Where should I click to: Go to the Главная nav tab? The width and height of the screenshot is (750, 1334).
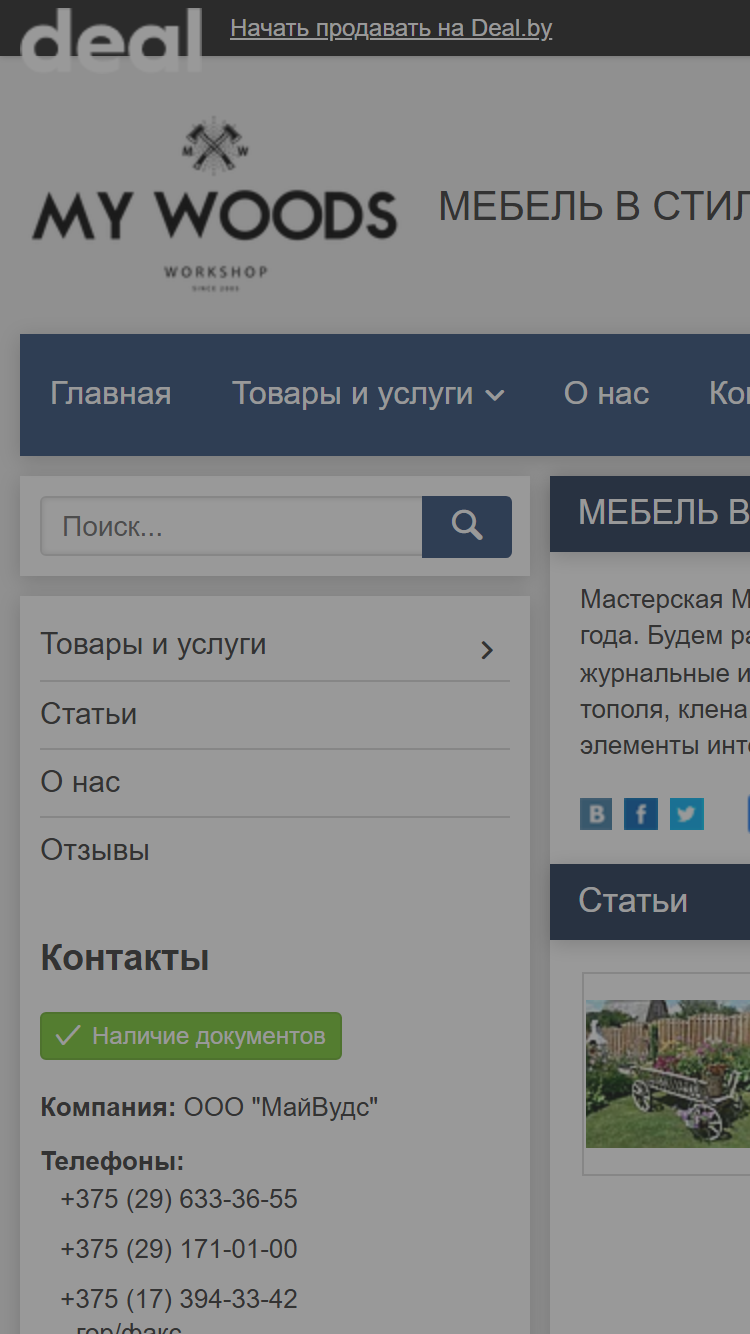coord(111,394)
